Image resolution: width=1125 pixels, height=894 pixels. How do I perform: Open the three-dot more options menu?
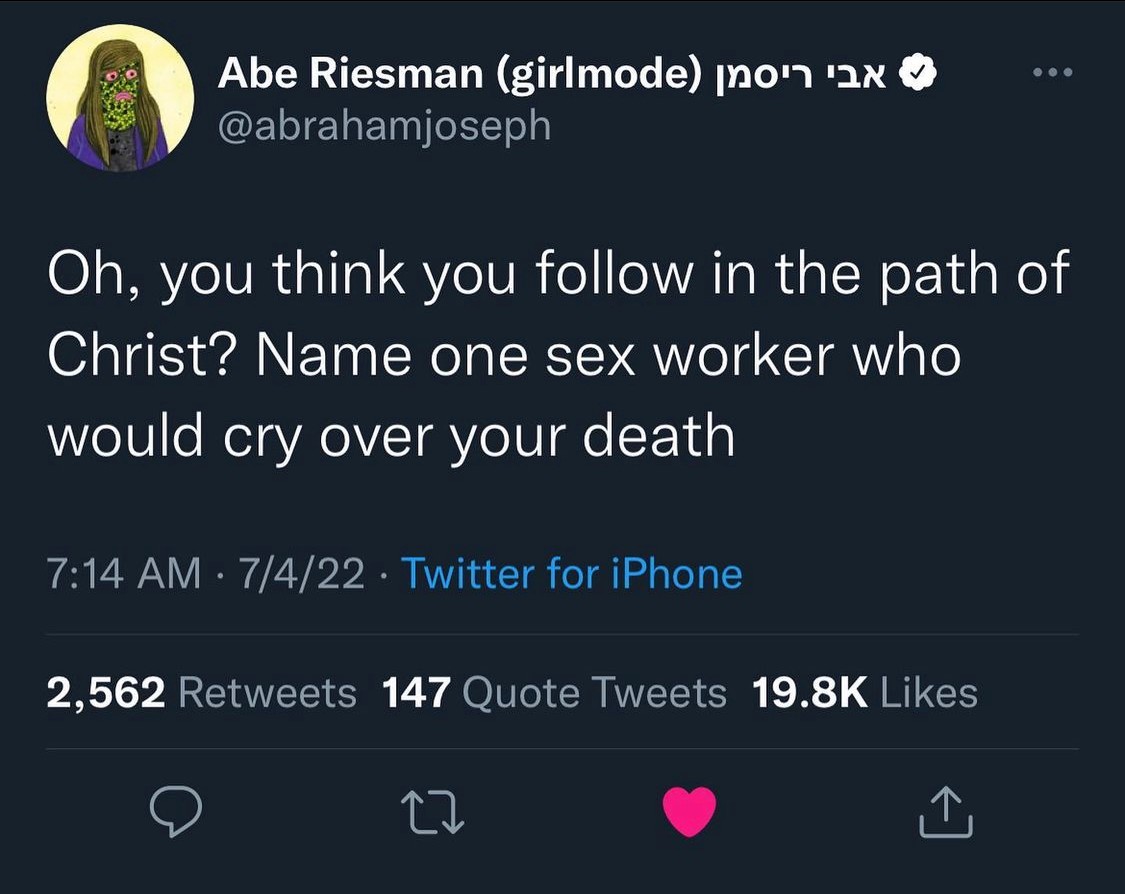point(1053,73)
